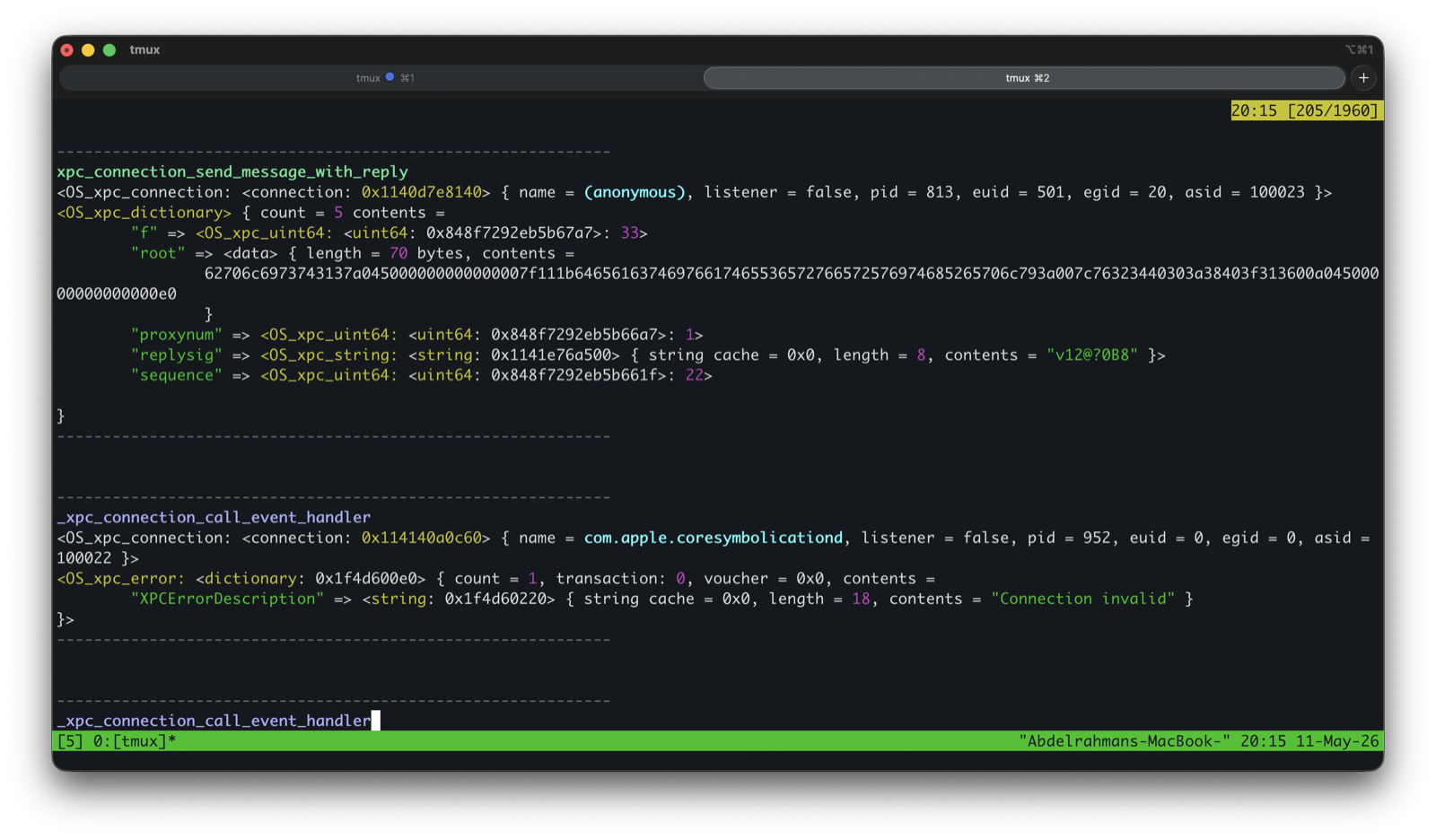This screenshot has width=1436, height=840.
Task: Click the data length value 70
Action: 398,253
